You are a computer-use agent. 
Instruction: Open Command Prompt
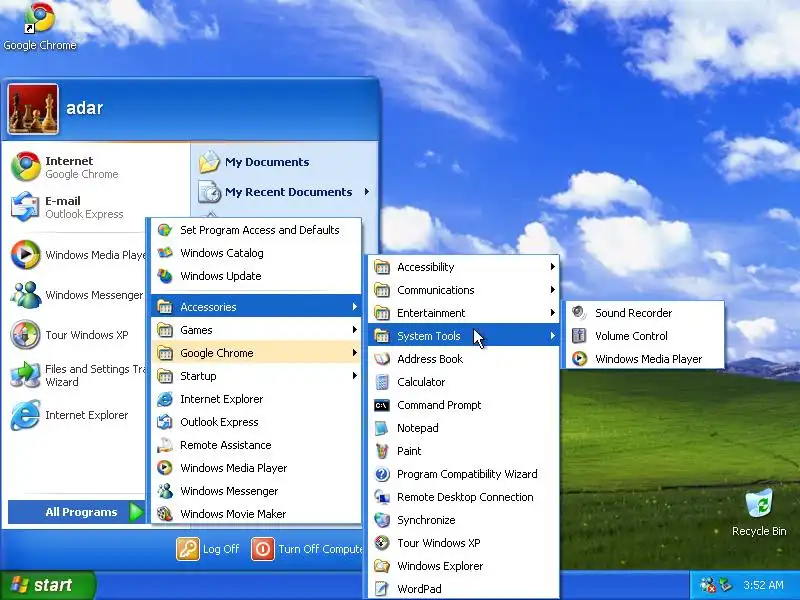[464, 405]
